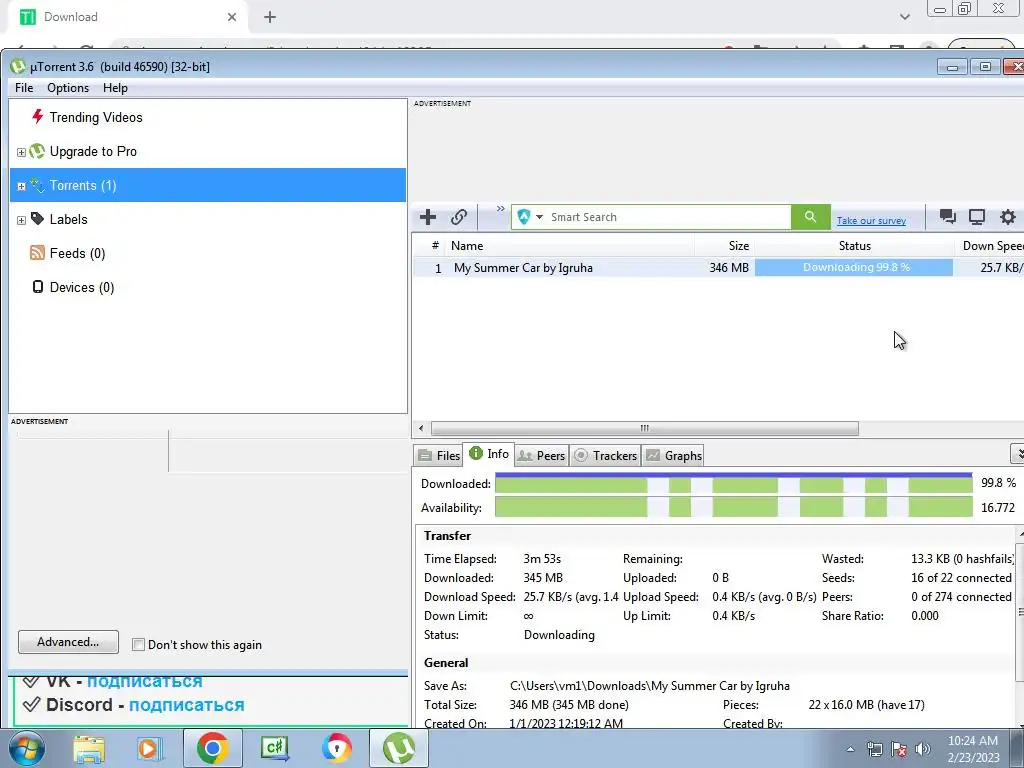
Task: Click the volume speaker tray icon
Action: click(x=923, y=749)
